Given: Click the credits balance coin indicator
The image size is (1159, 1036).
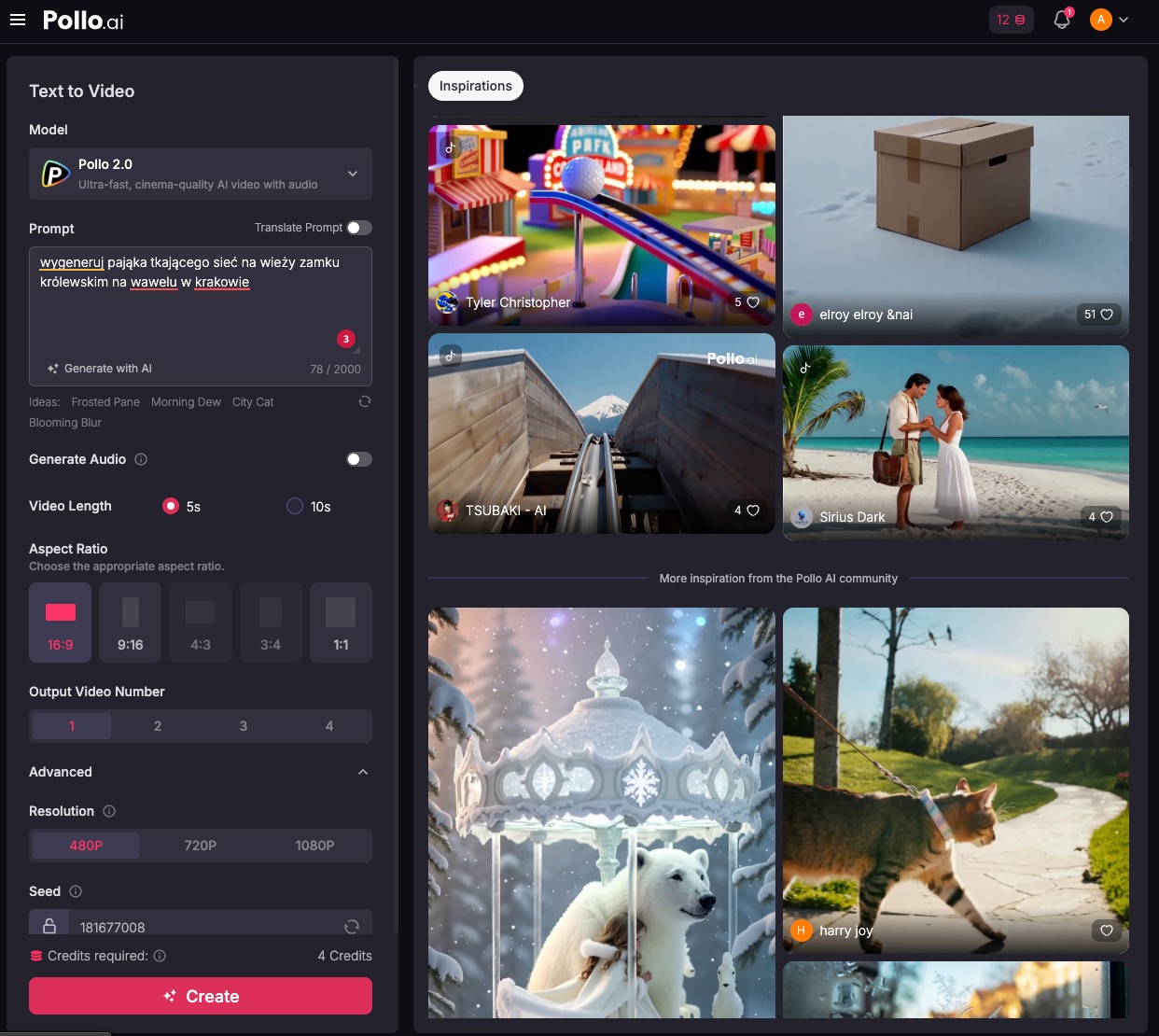Looking at the screenshot, I should pos(1011,20).
